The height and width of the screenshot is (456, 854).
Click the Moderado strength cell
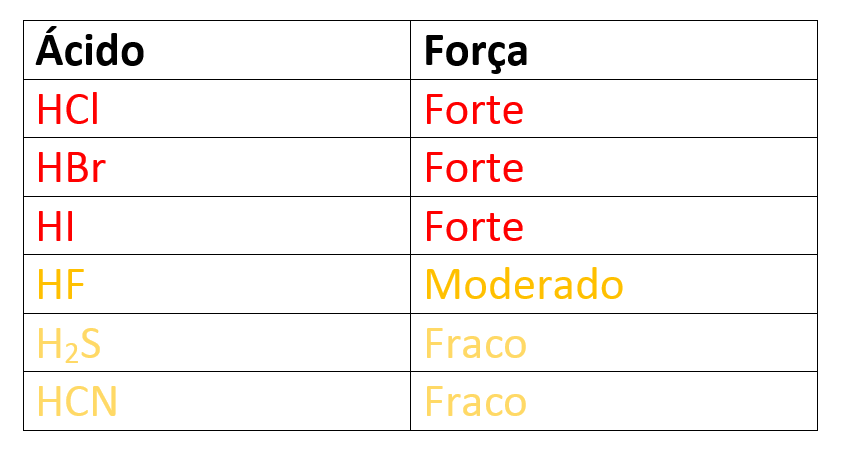524,285
